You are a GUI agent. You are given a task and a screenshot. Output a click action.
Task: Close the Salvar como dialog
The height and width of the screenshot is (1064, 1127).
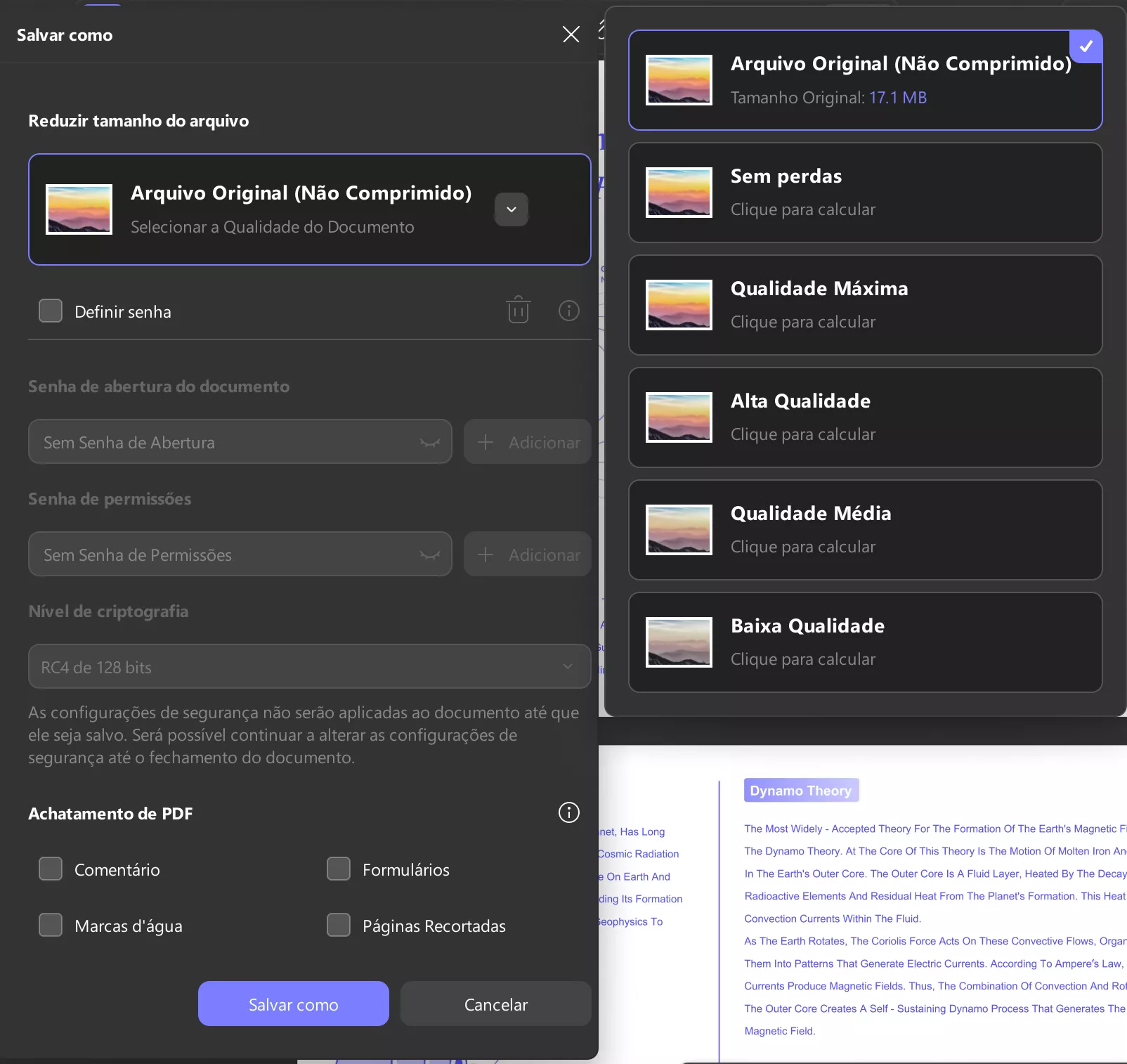(571, 34)
